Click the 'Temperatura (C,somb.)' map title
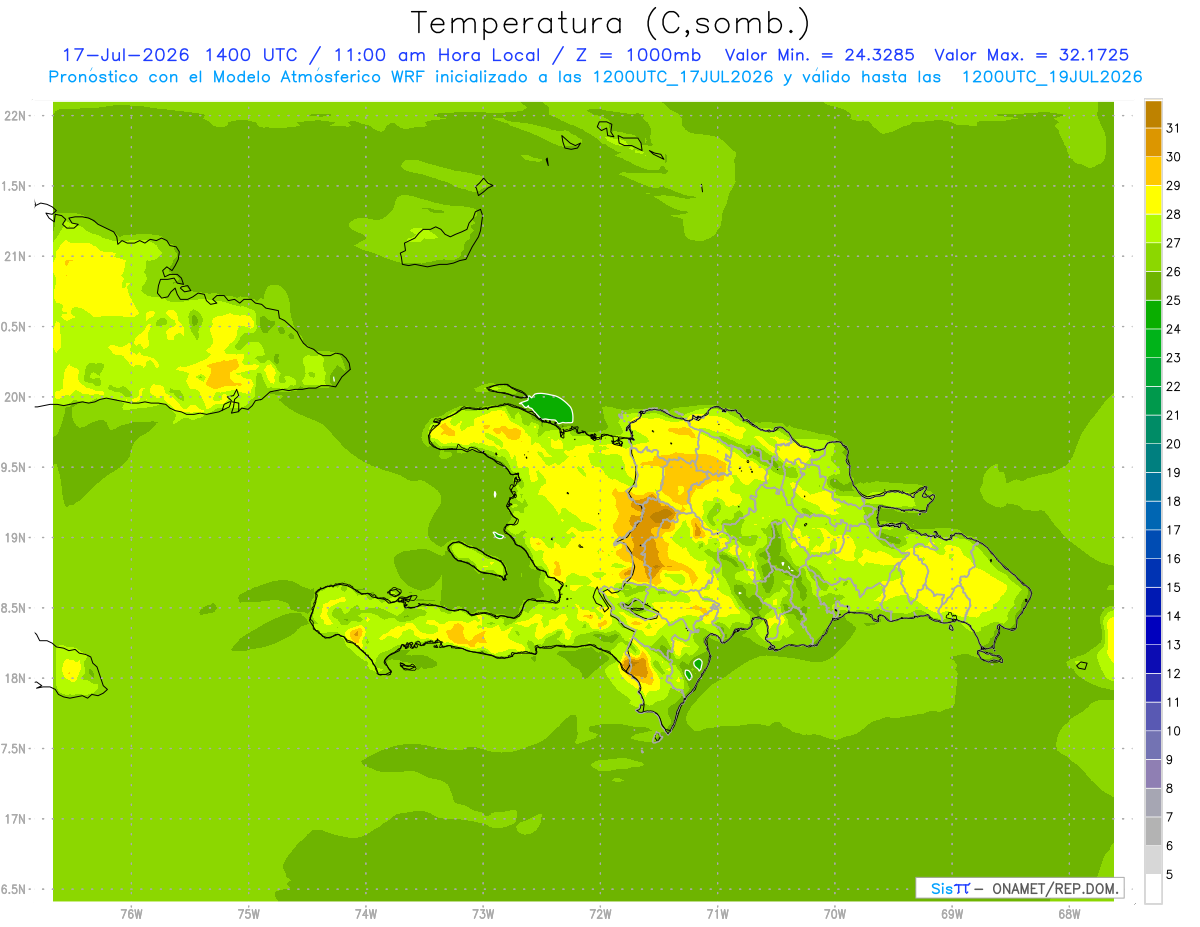 tap(611, 23)
